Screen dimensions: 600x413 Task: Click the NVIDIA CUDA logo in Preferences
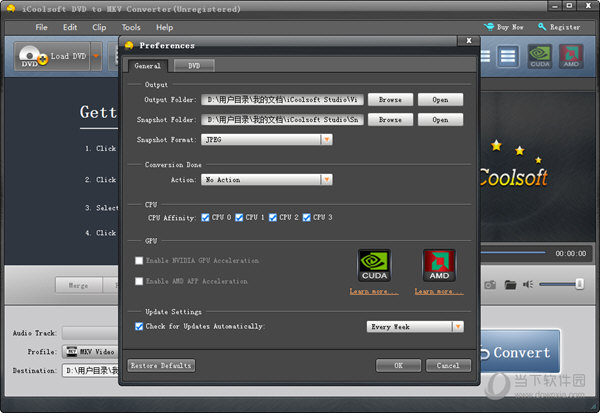[x=374, y=265]
